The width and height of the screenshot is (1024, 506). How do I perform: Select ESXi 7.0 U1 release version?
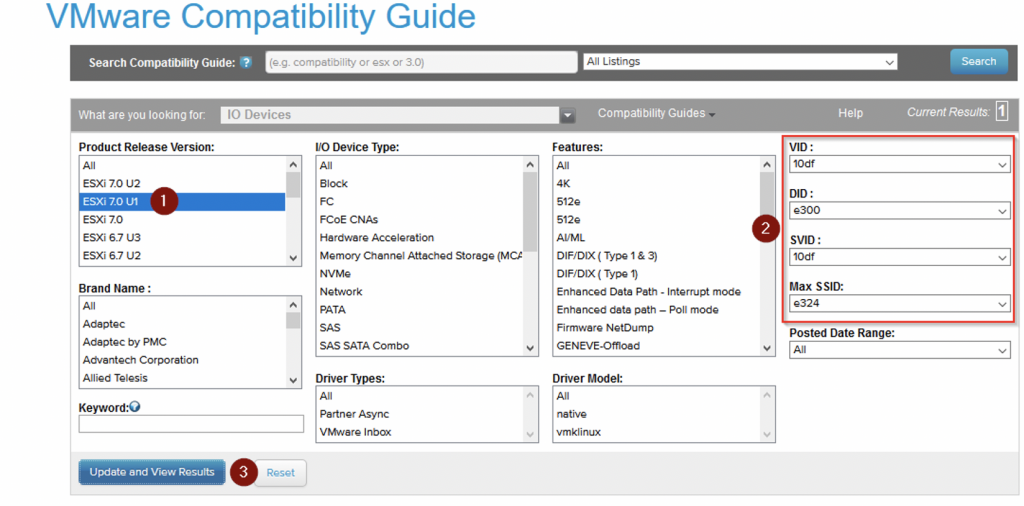[x=182, y=202]
